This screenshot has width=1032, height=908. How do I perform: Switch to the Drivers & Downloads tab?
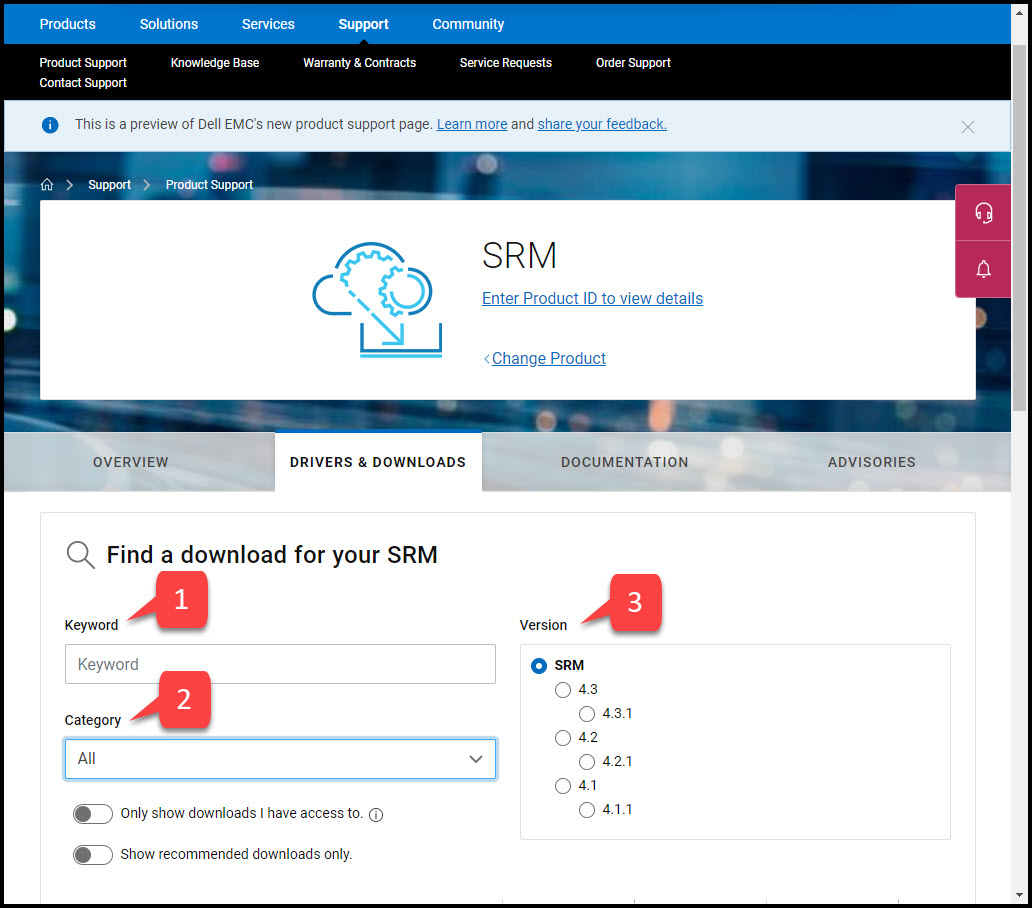pyautogui.click(x=378, y=462)
